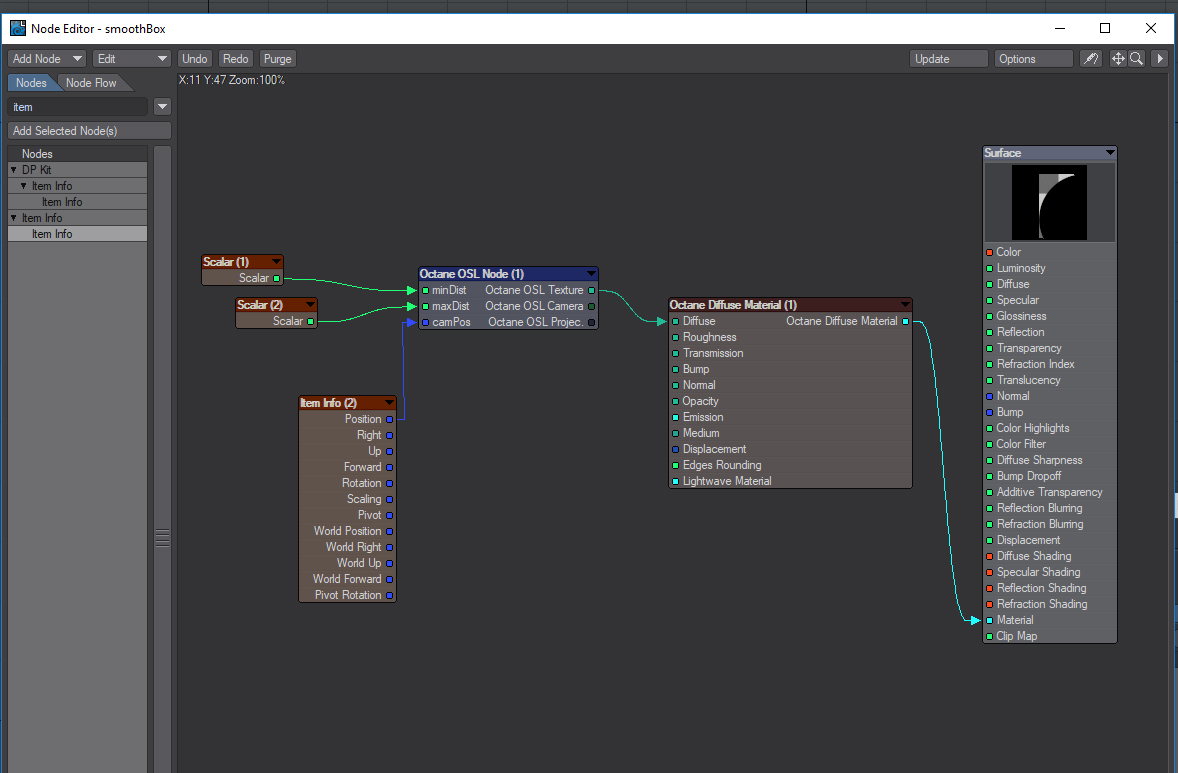The height and width of the screenshot is (773, 1178).
Task: Click the minDist input connector on OSL node
Action: pos(425,290)
